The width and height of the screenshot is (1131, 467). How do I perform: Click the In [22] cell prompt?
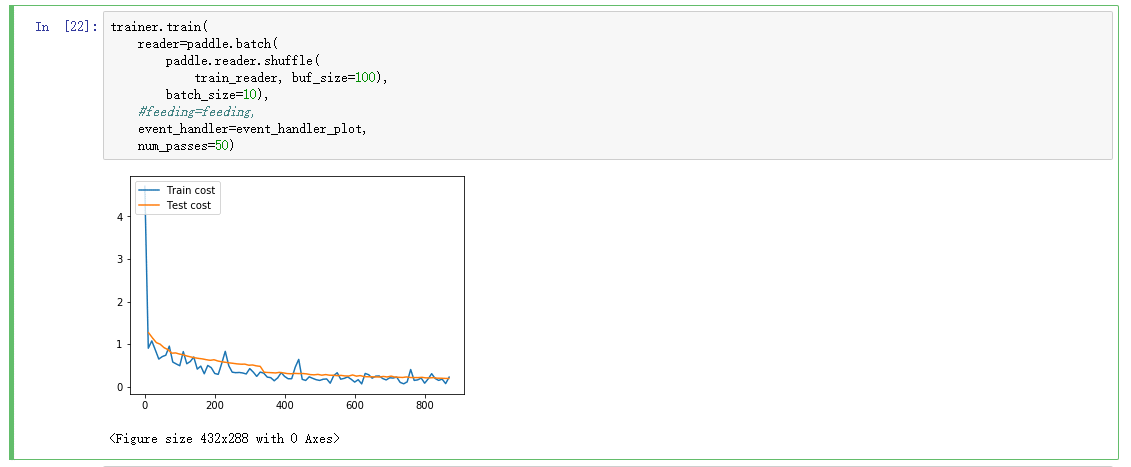(66, 27)
